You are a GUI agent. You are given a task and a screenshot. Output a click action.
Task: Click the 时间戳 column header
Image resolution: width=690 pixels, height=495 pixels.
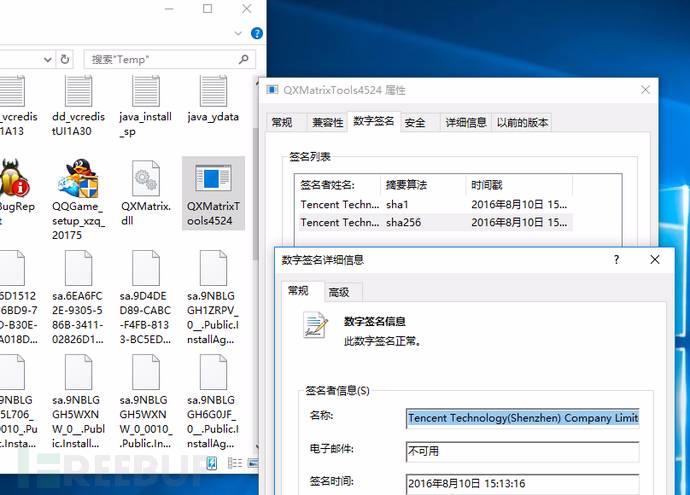(519, 185)
